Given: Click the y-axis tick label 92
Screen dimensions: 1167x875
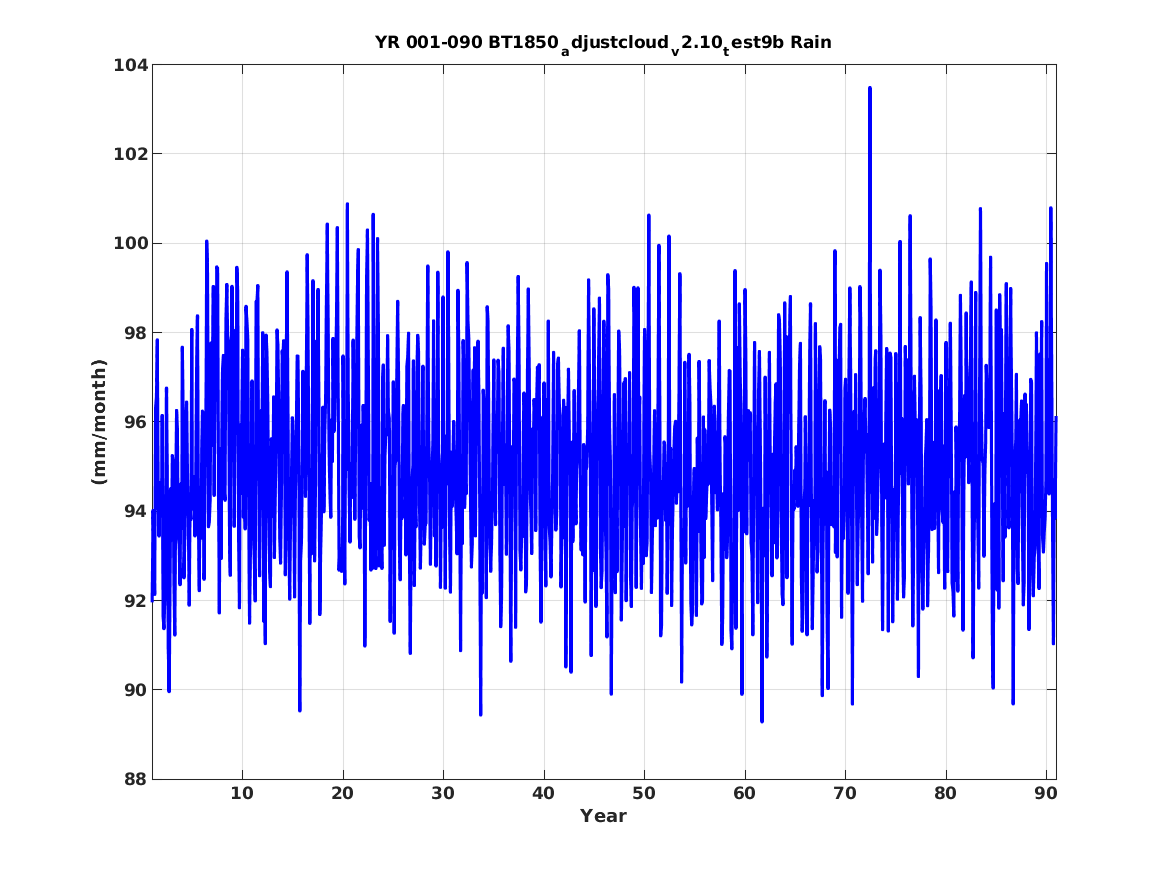Looking at the screenshot, I should pyautogui.click(x=136, y=600).
